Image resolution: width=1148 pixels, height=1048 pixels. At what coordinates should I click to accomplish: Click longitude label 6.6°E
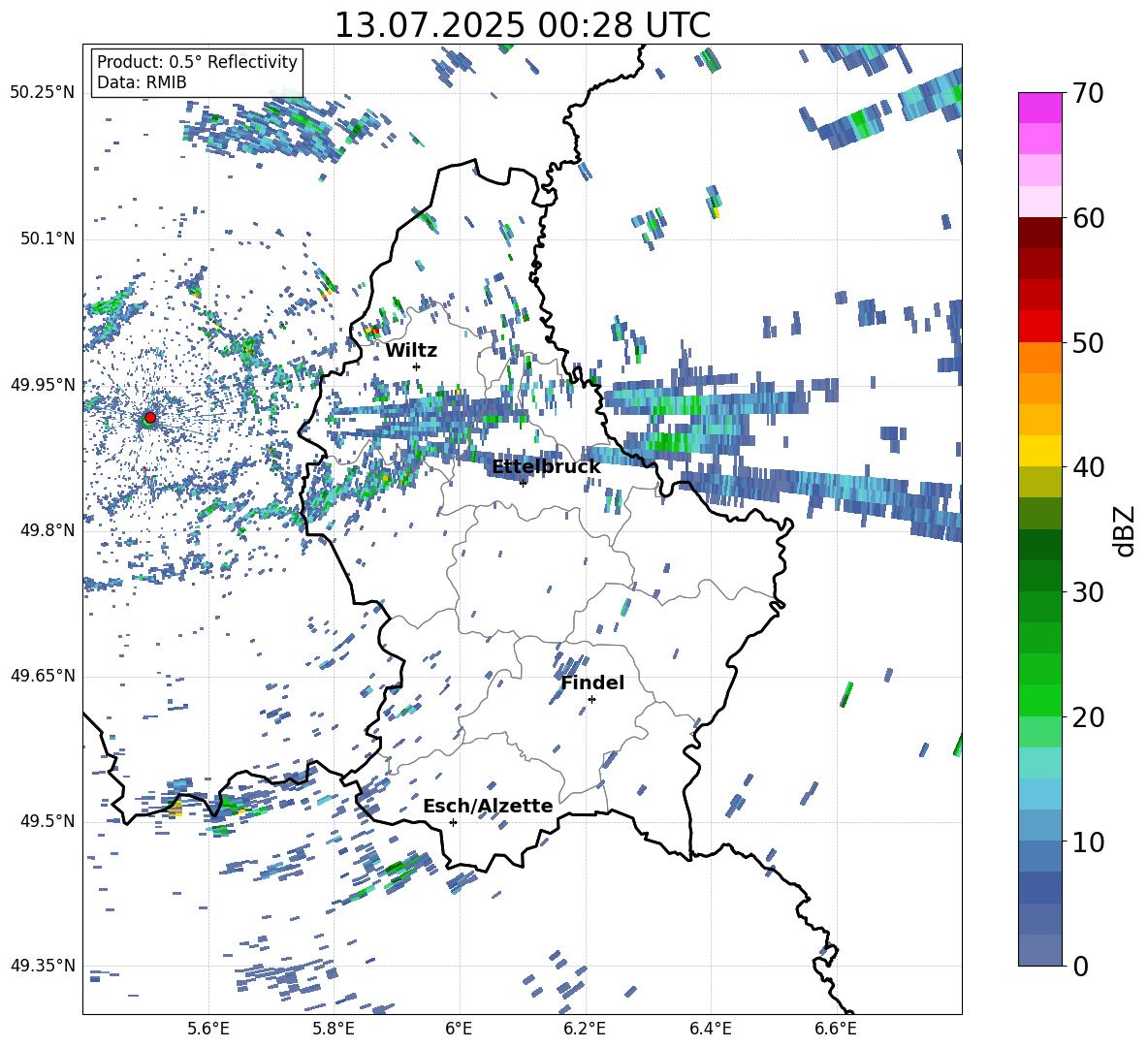point(836,1029)
